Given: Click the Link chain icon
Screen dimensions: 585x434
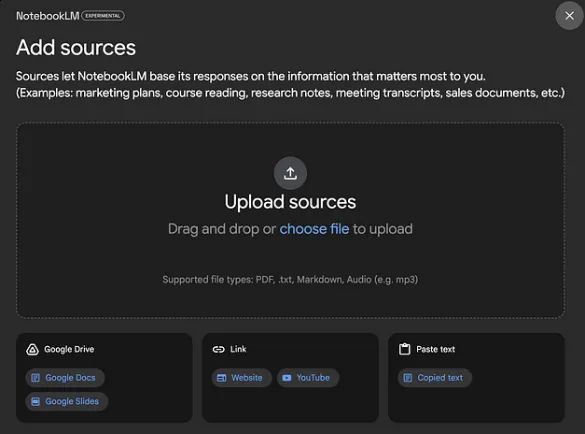Looking at the screenshot, I should 219,349.
